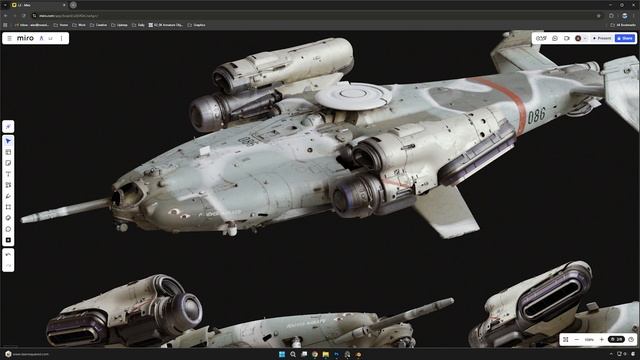Click the blue Share button
This screenshot has width=640, height=360.
[x=625, y=38]
